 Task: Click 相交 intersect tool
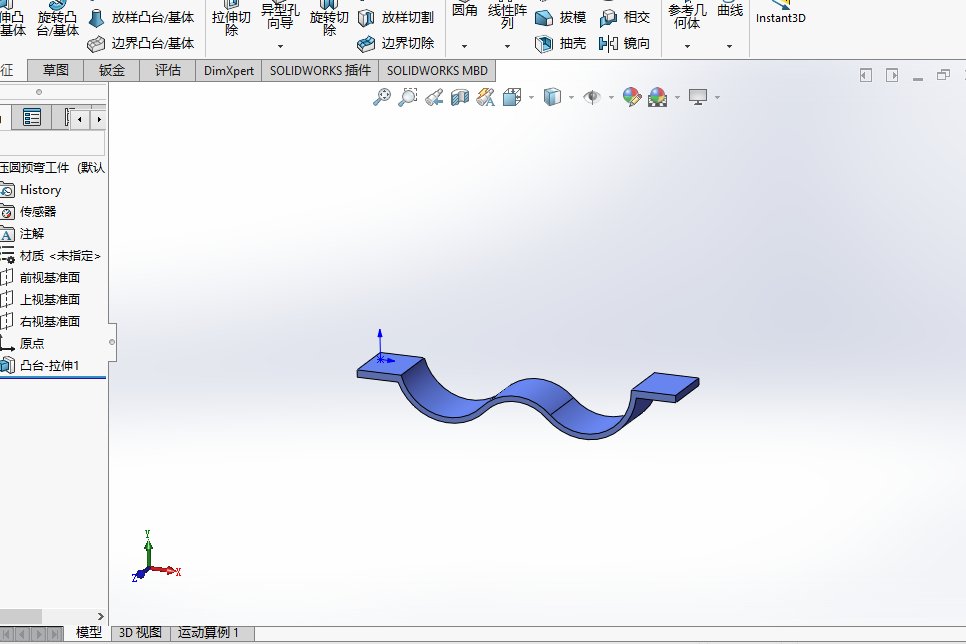point(625,17)
